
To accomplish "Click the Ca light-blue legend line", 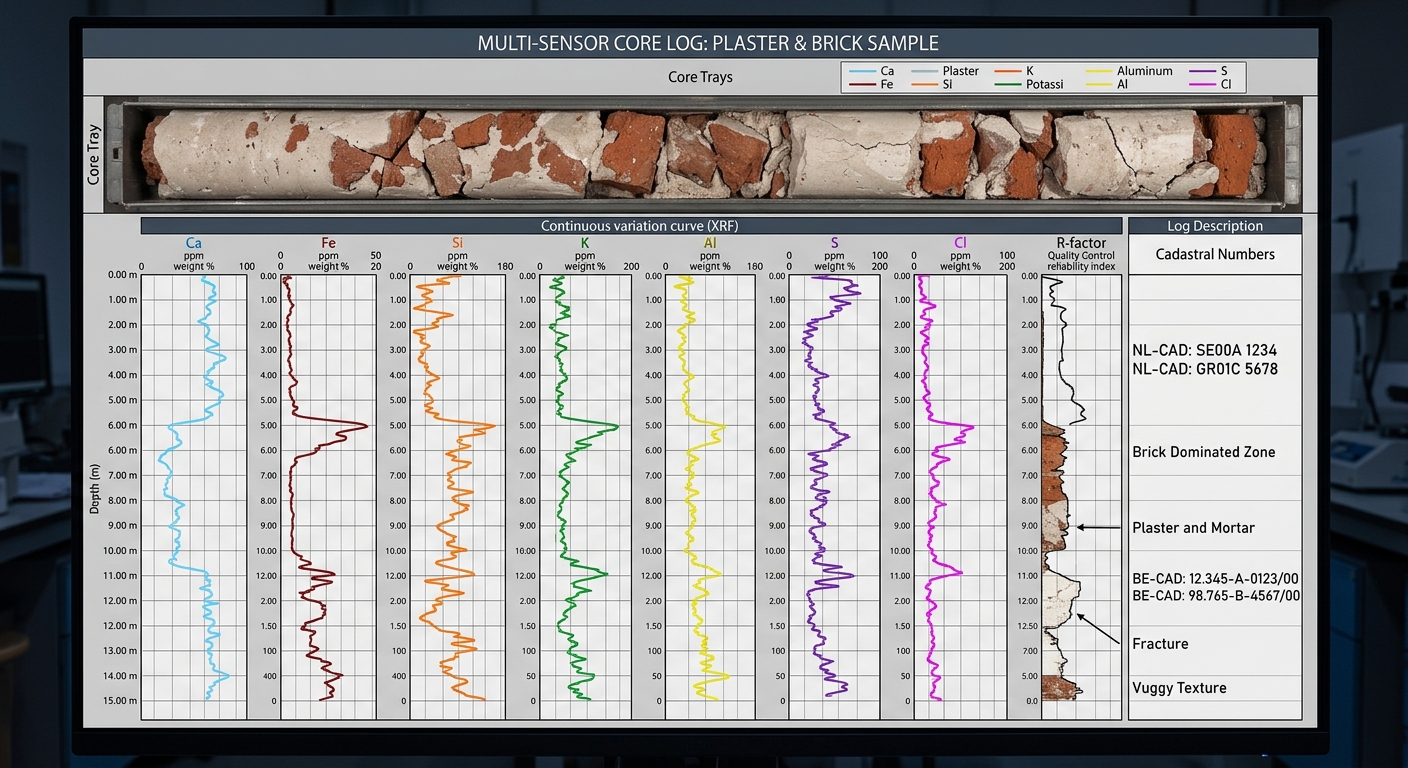I will point(861,71).
